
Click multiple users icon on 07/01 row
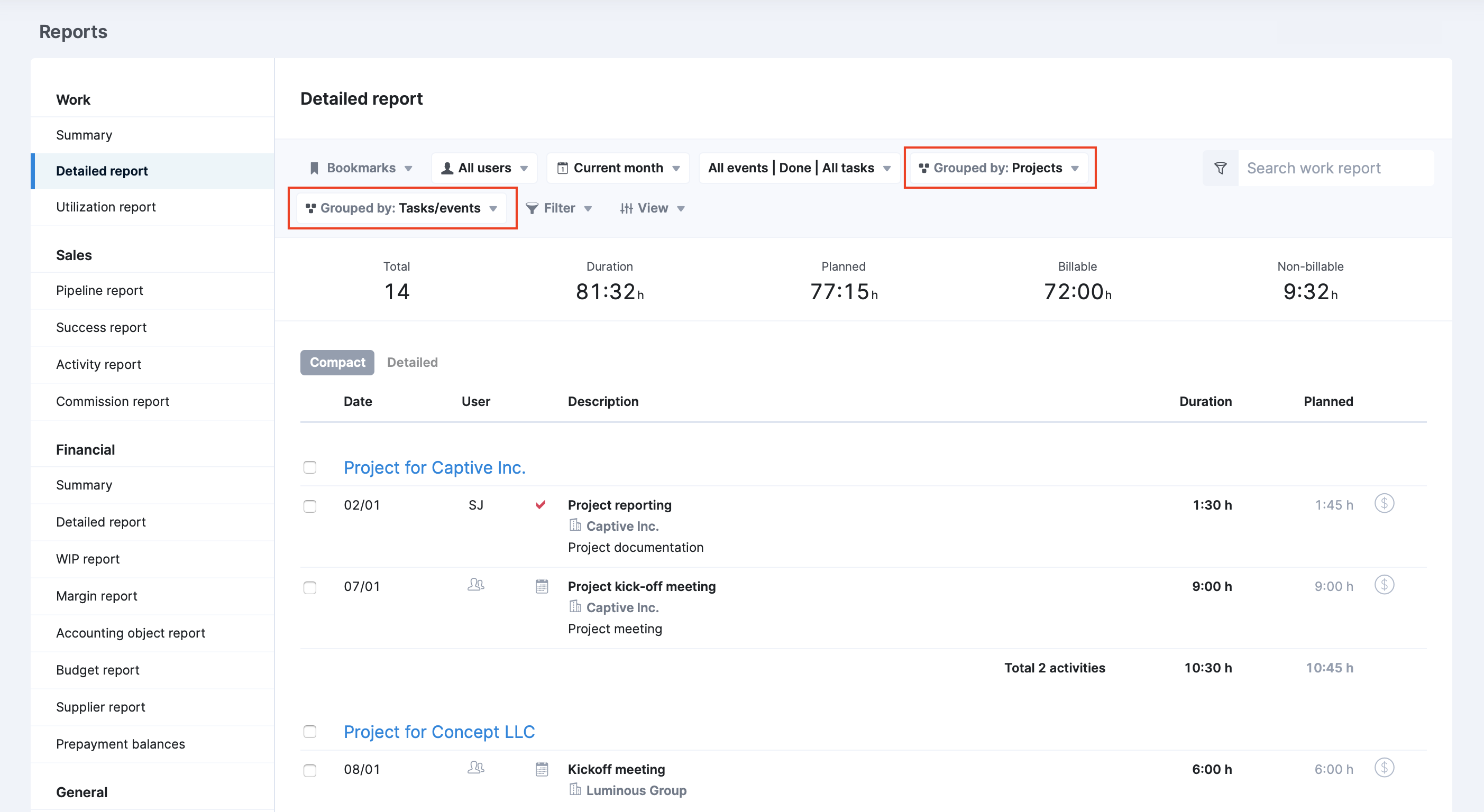tap(476, 585)
